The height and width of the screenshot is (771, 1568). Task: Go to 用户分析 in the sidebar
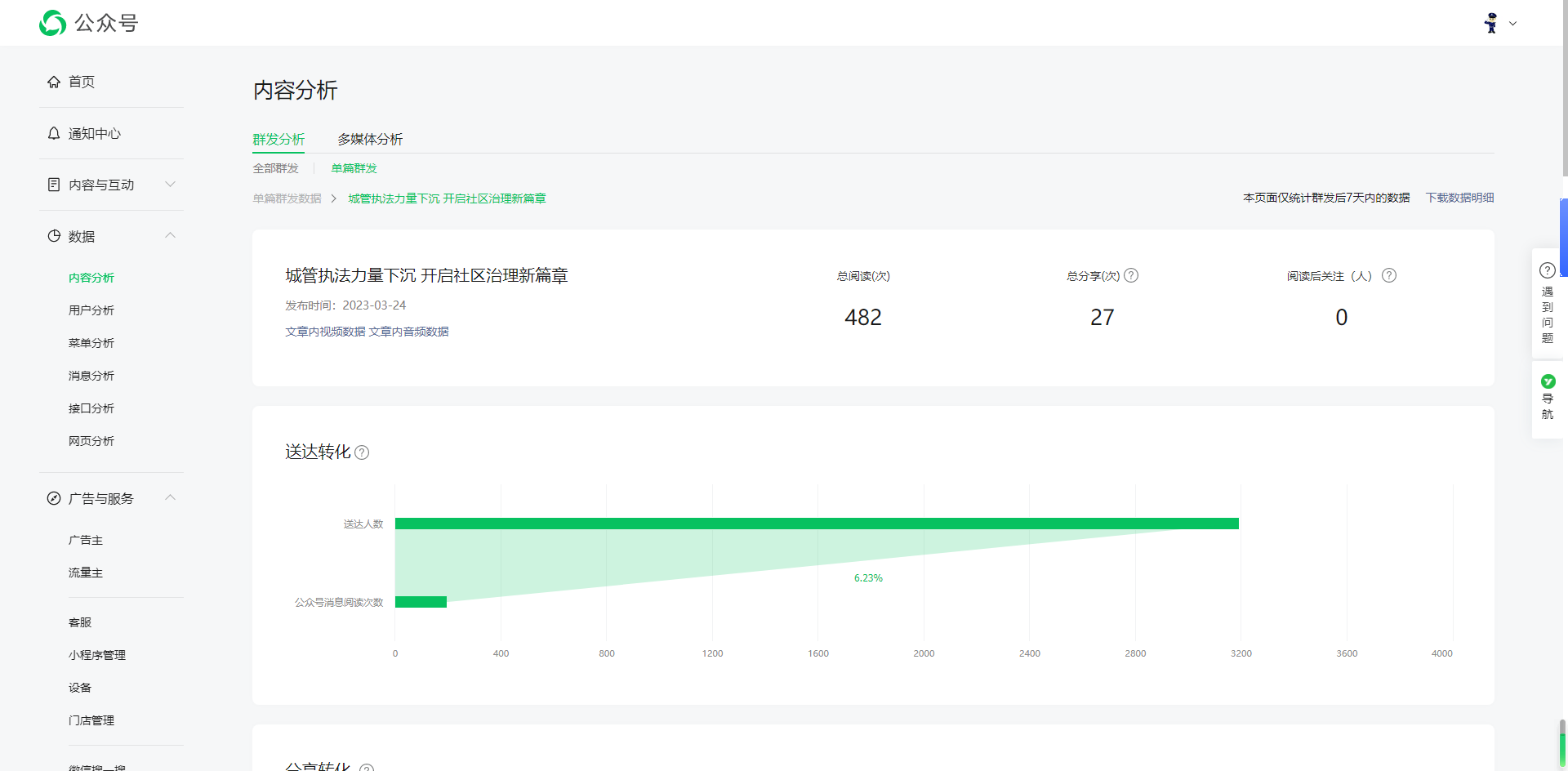91,310
